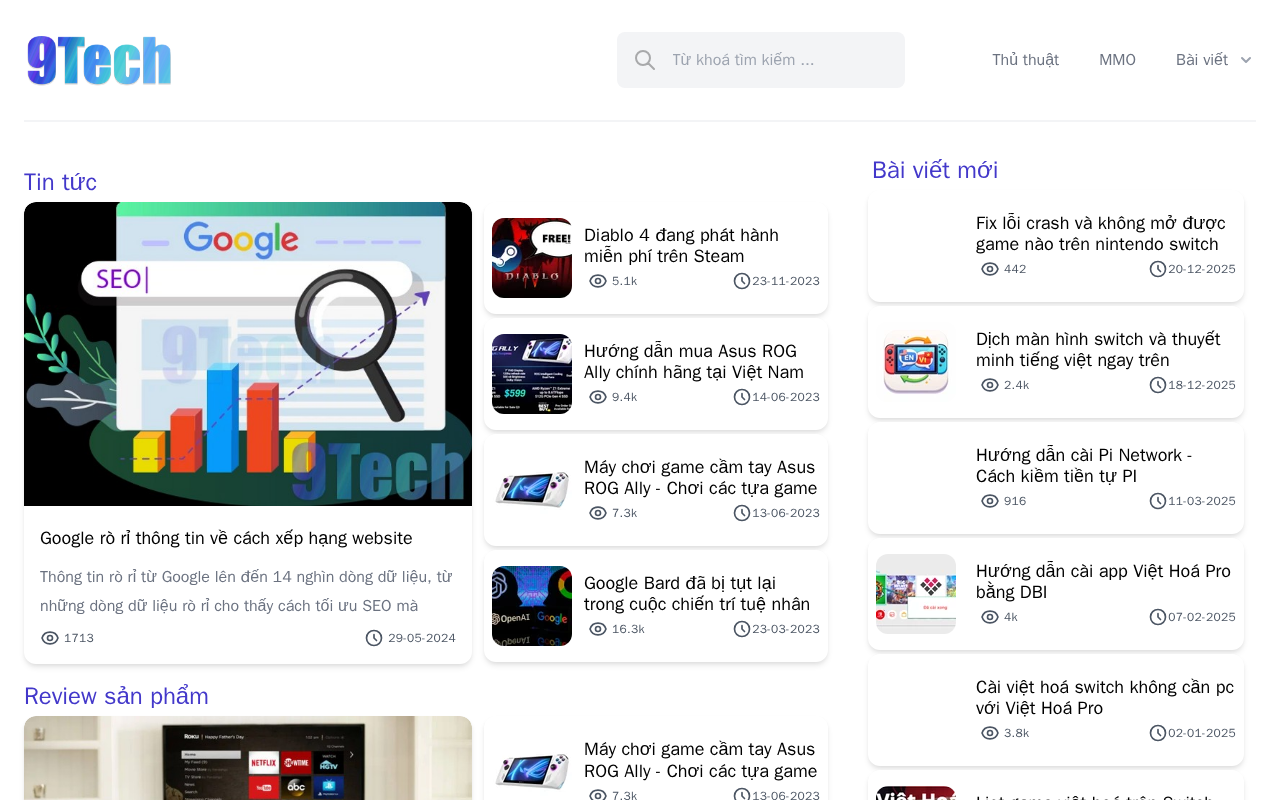The height and width of the screenshot is (800, 1280).
Task: Click the eye icon beside 16.3k views
Action: [598, 629]
